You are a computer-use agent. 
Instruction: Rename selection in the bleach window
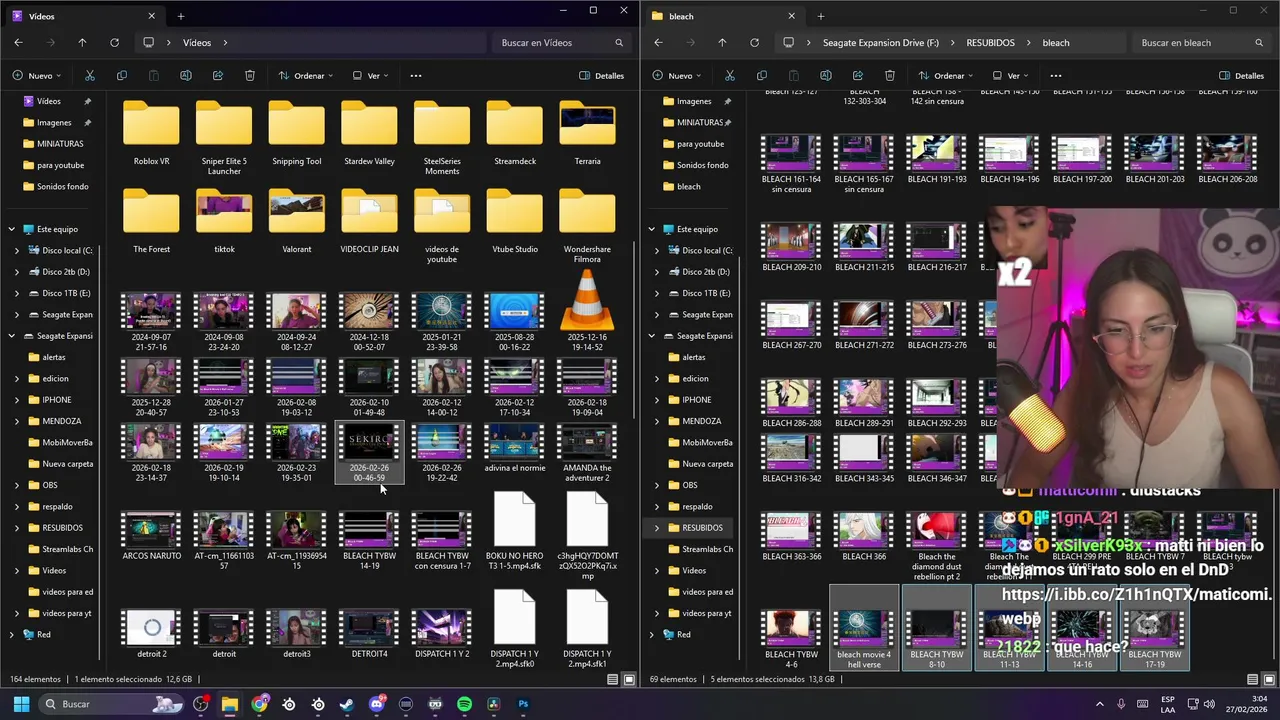tap(825, 75)
